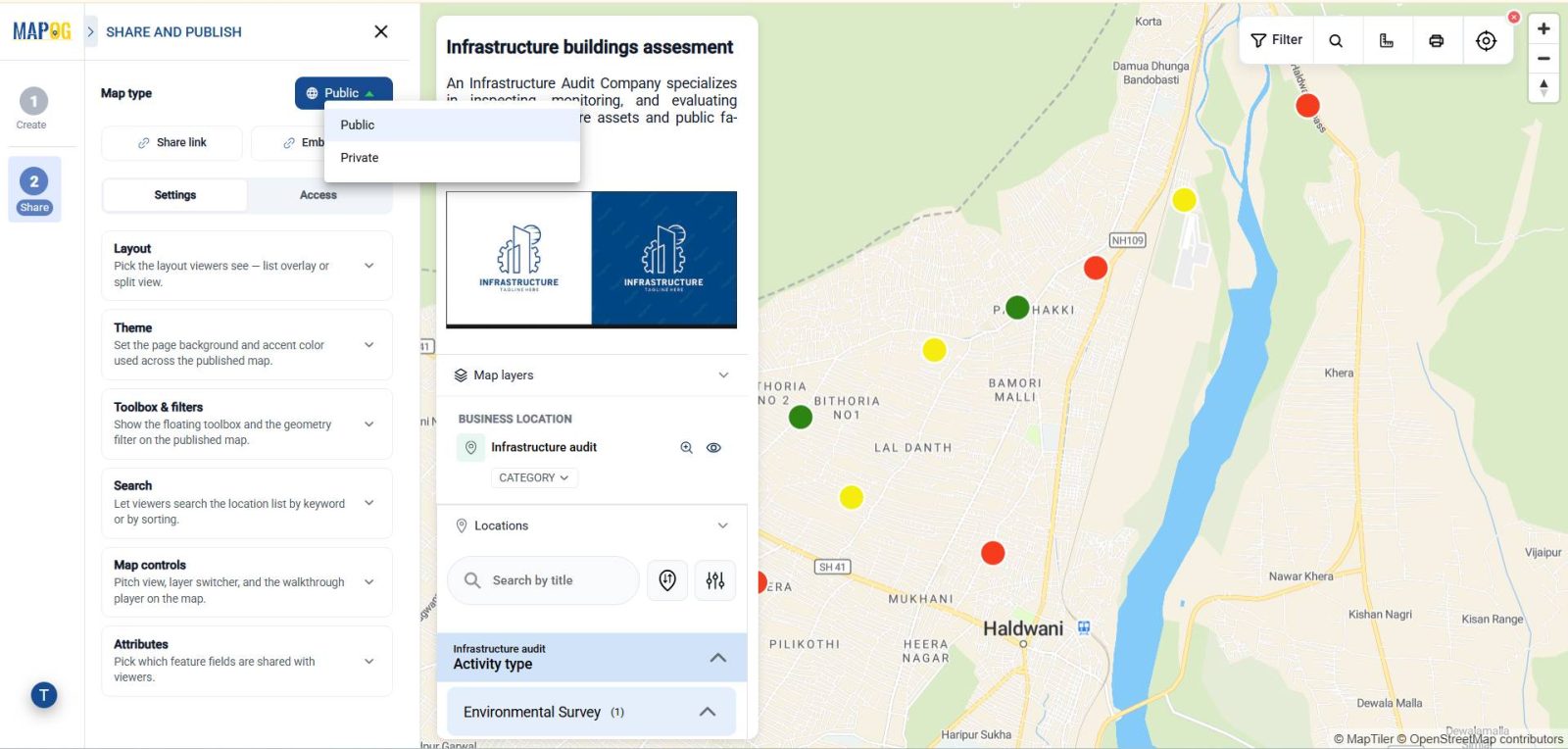Switch to the Access tab

[x=318, y=195]
